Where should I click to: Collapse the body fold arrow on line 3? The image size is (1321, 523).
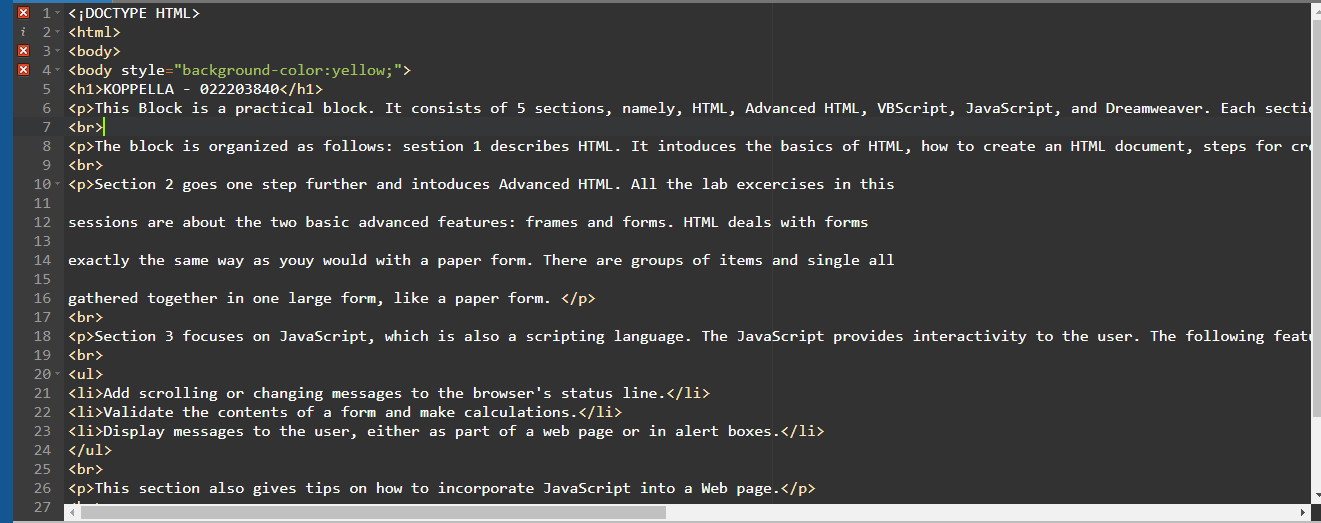[58, 51]
